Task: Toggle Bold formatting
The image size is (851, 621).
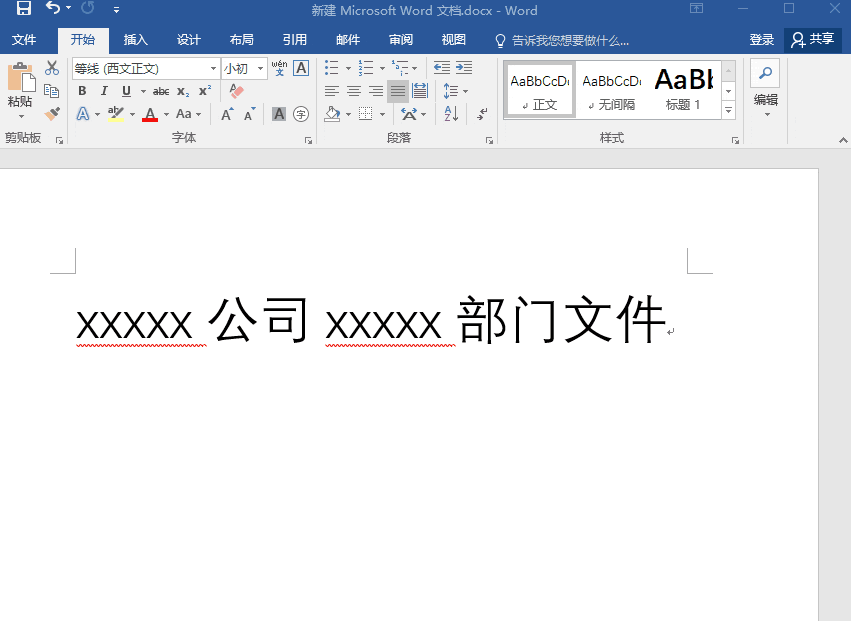Action: pyautogui.click(x=82, y=91)
